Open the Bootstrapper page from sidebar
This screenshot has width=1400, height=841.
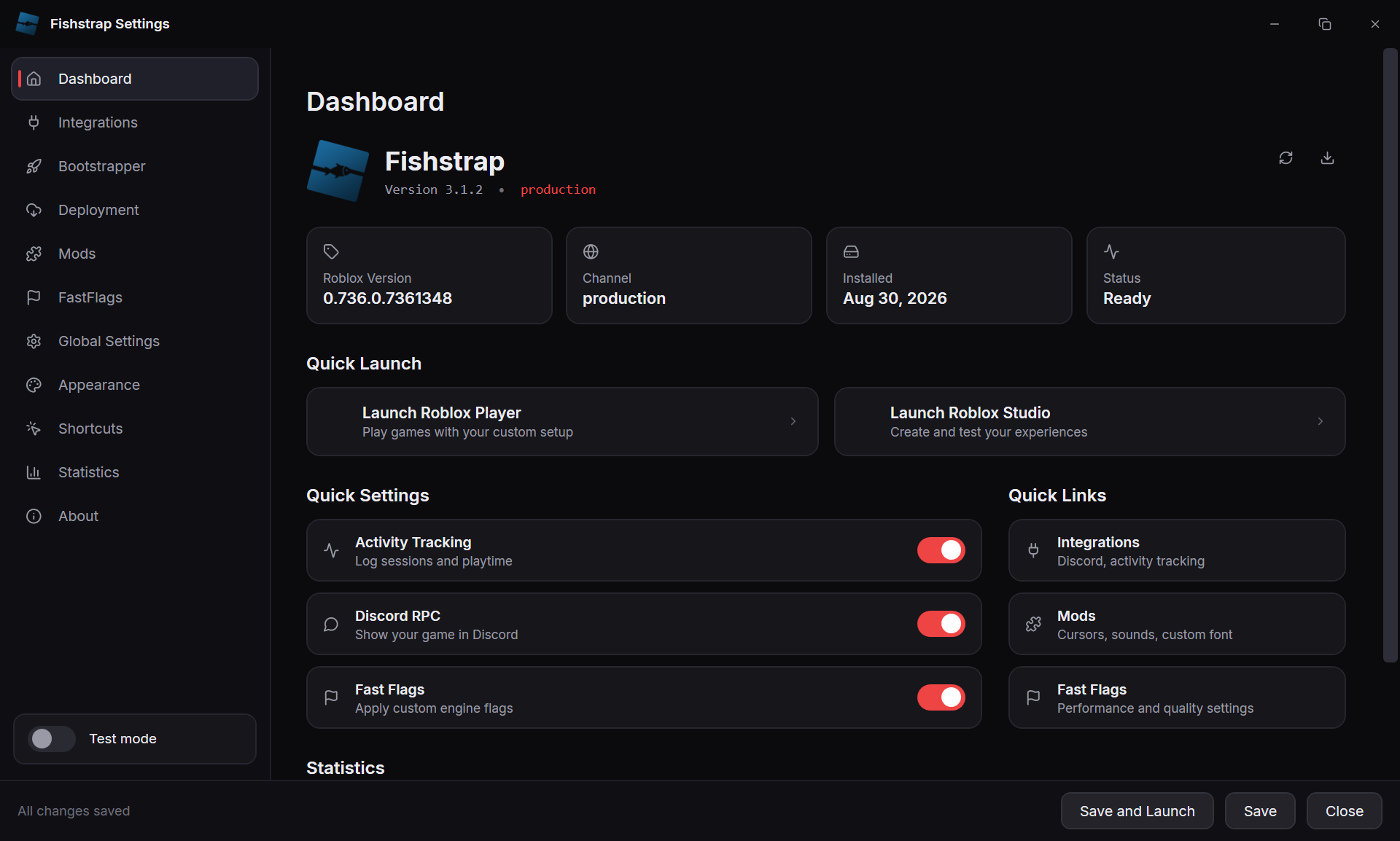click(135, 166)
